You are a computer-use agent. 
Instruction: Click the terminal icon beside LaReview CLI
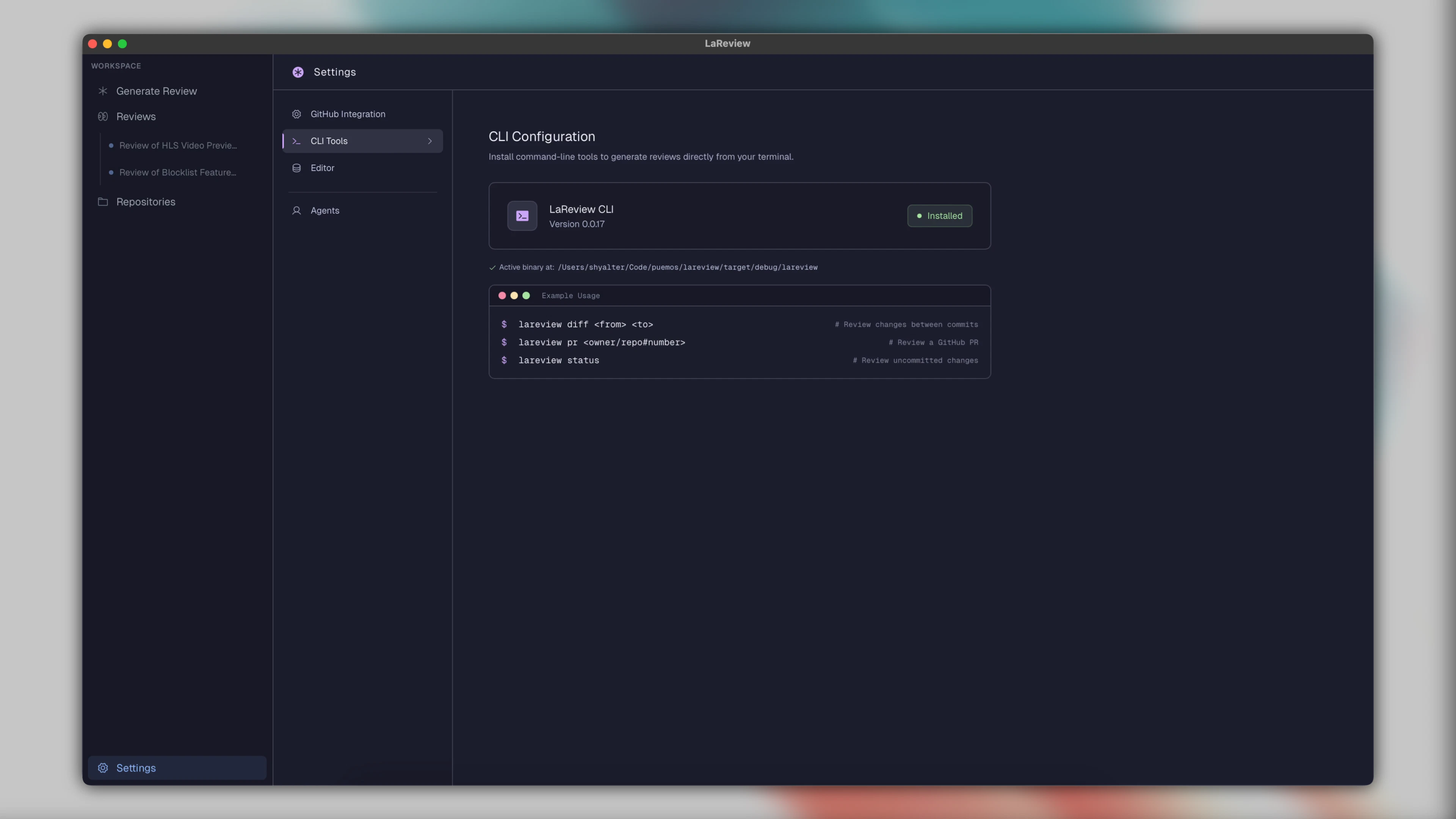coord(522,215)
